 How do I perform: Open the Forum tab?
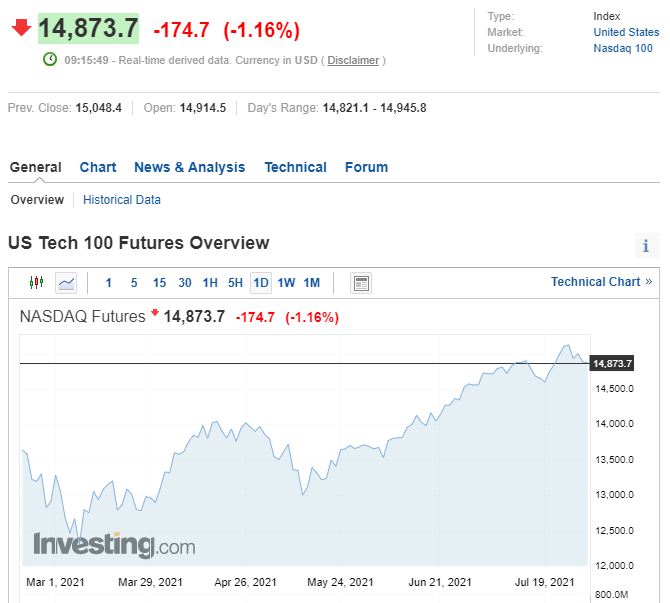click(x=366, y=167)
